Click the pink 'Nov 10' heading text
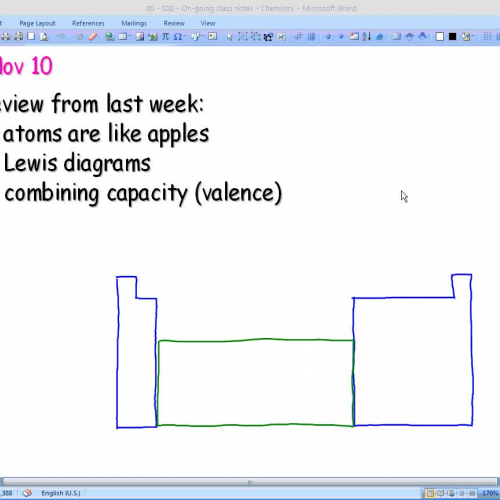Viewport: 500px width, 500px height. point(26,66)
